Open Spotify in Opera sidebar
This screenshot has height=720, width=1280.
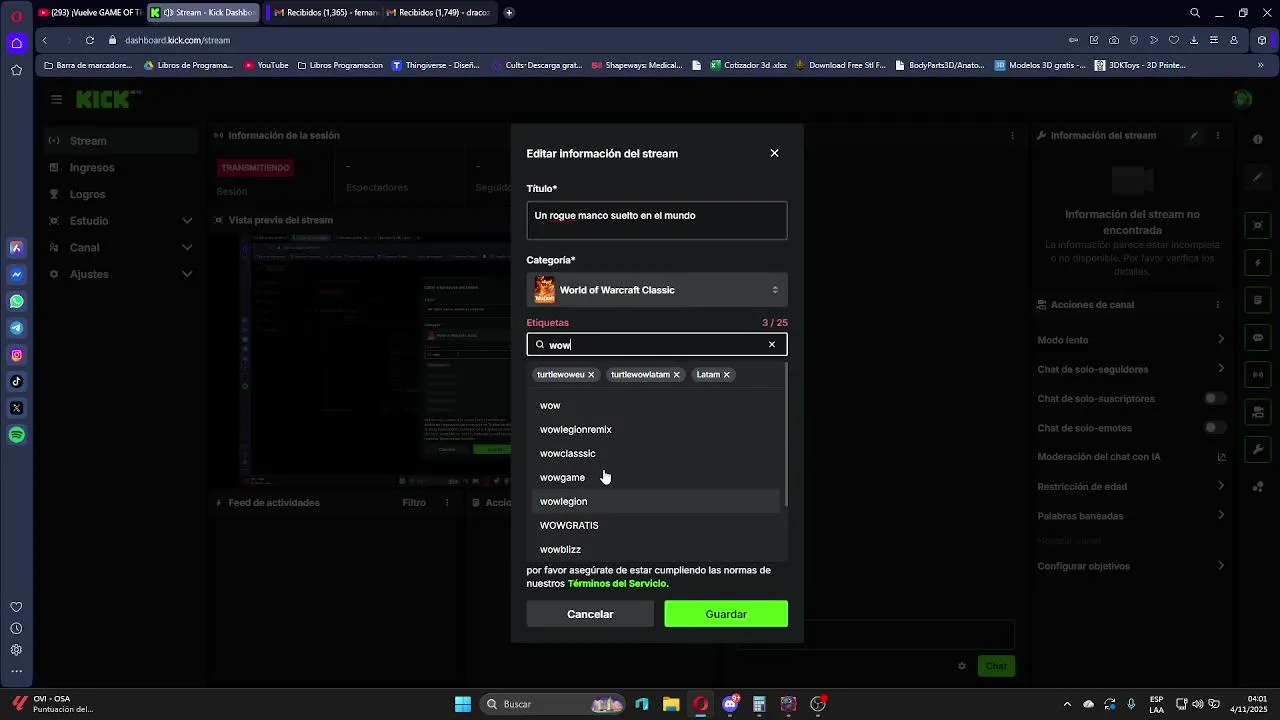click(17, 435)
